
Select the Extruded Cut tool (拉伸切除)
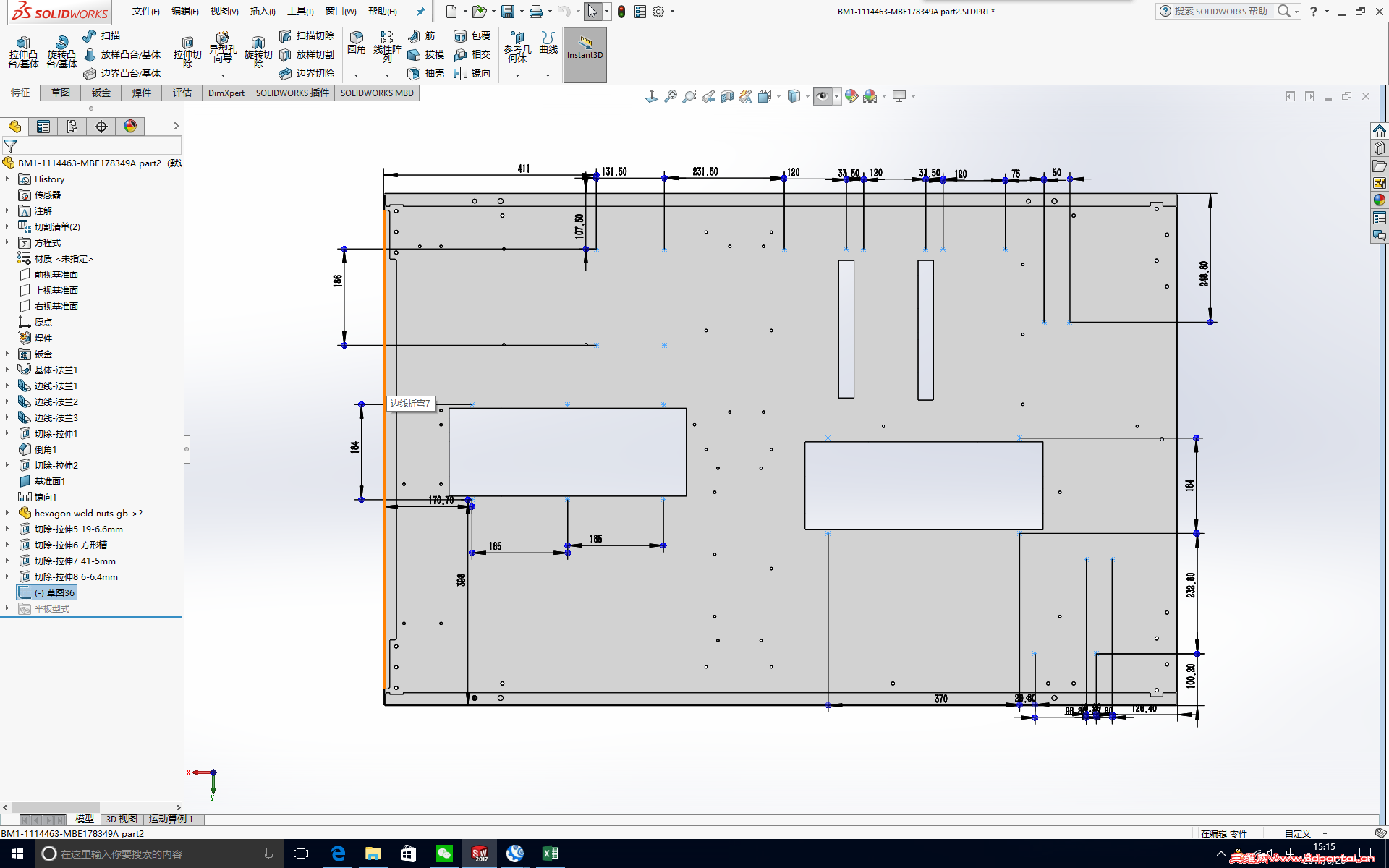coord(187,52)
